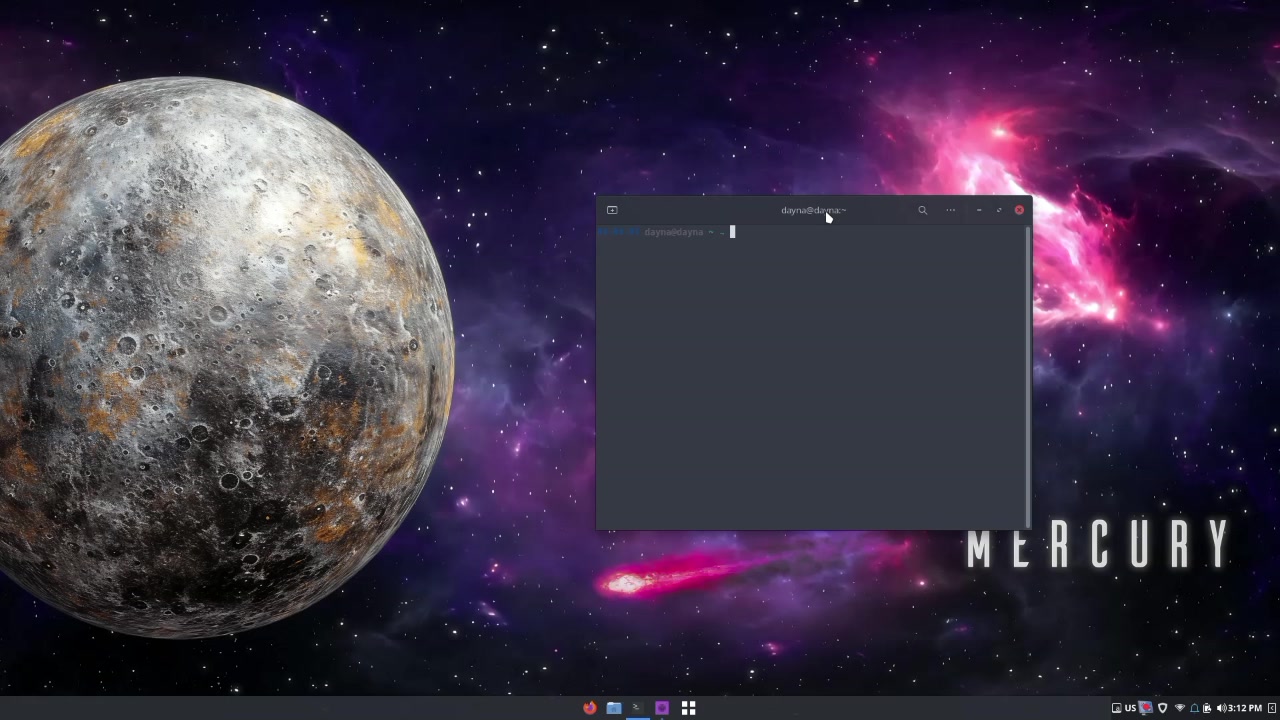The width and height of the screenshot is (1280, 720).
Task: Open the shield security tray icon
Action: pos(1162,708)
